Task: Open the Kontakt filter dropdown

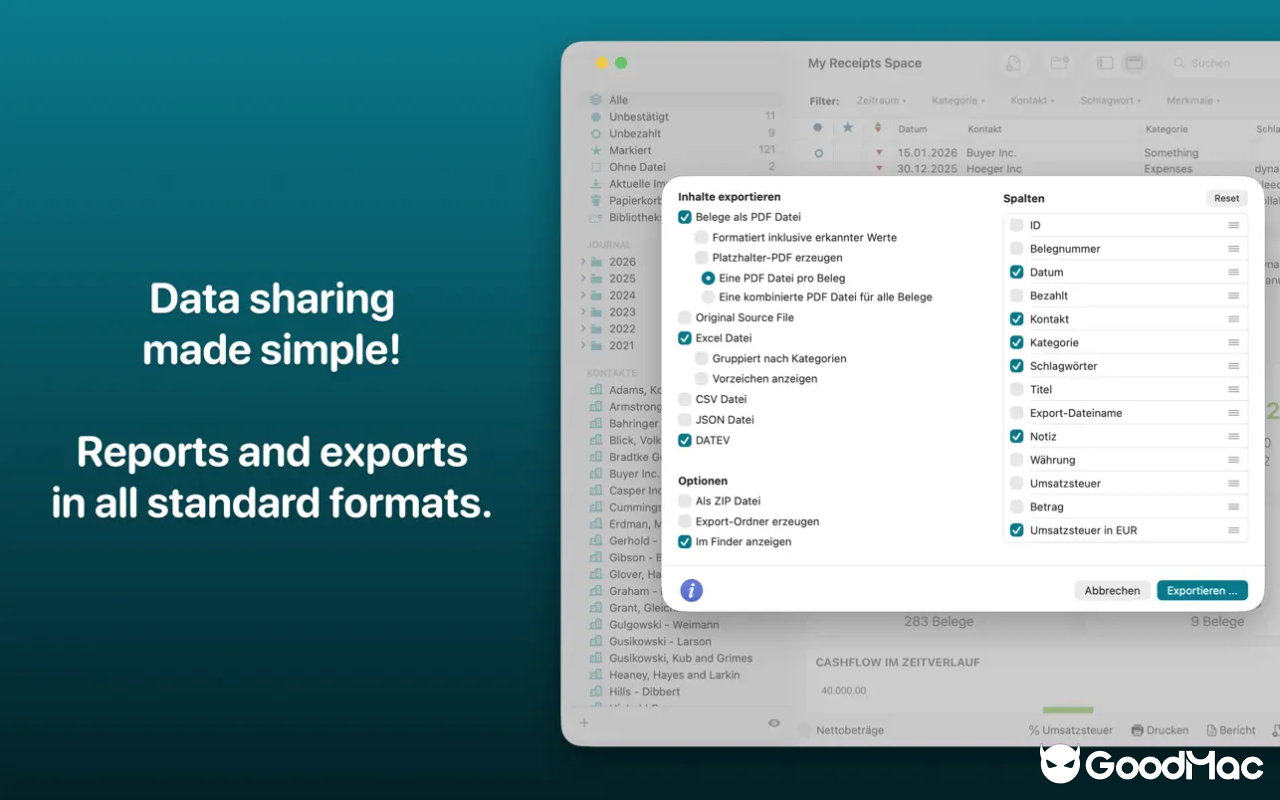Action: coord(1033,101)
